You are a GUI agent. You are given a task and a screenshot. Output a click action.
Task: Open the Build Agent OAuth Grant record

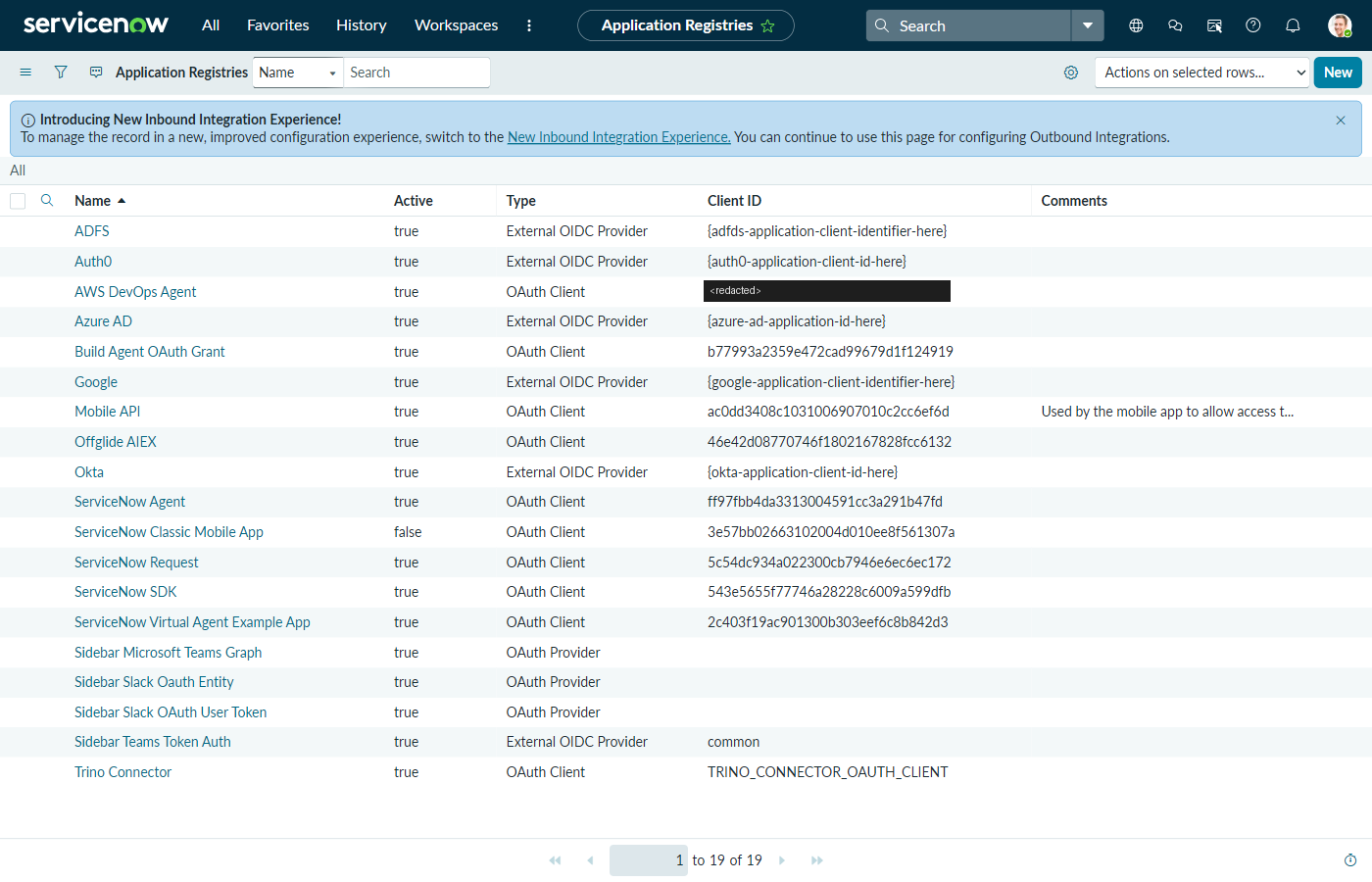point(150,352)
